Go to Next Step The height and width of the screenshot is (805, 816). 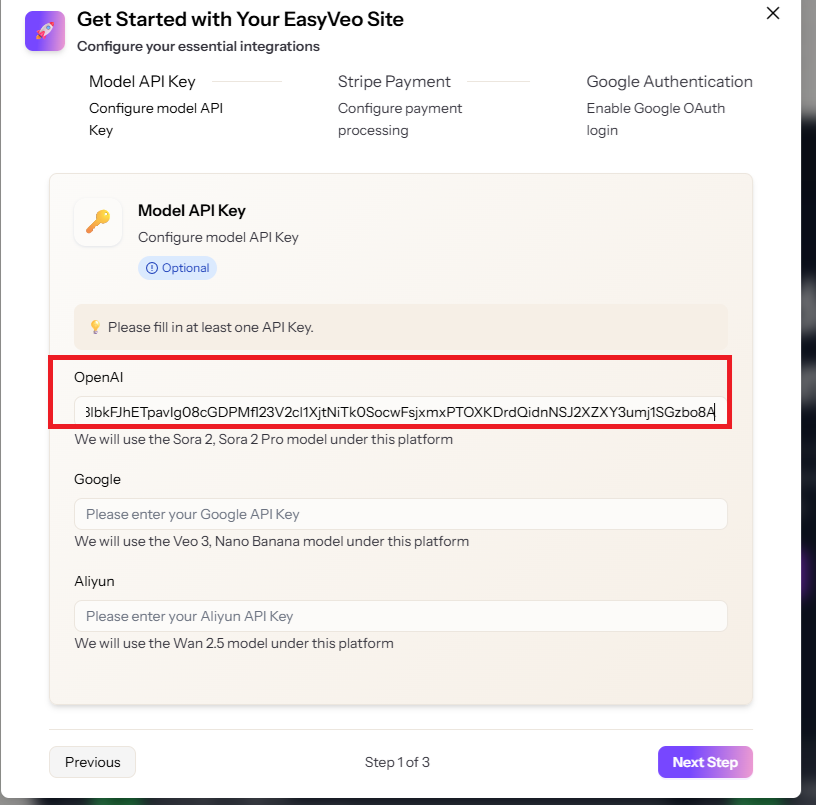click(704, 762)
